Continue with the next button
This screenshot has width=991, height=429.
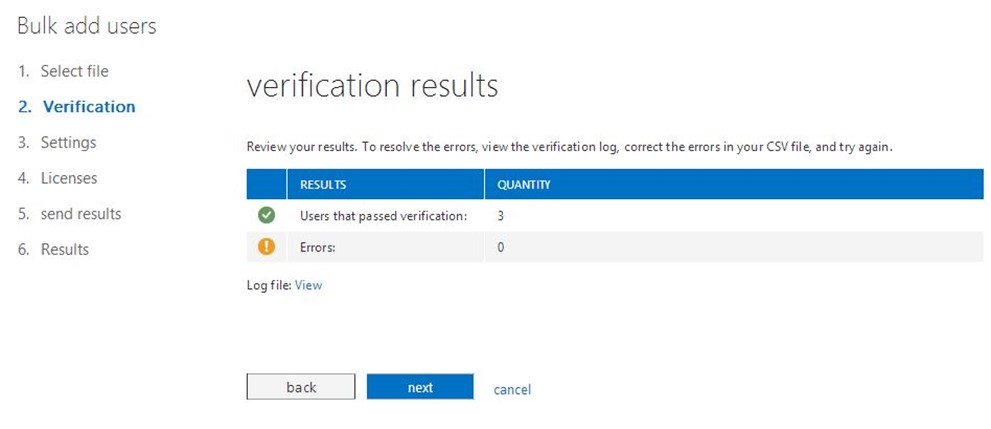[x=420, y=387]
